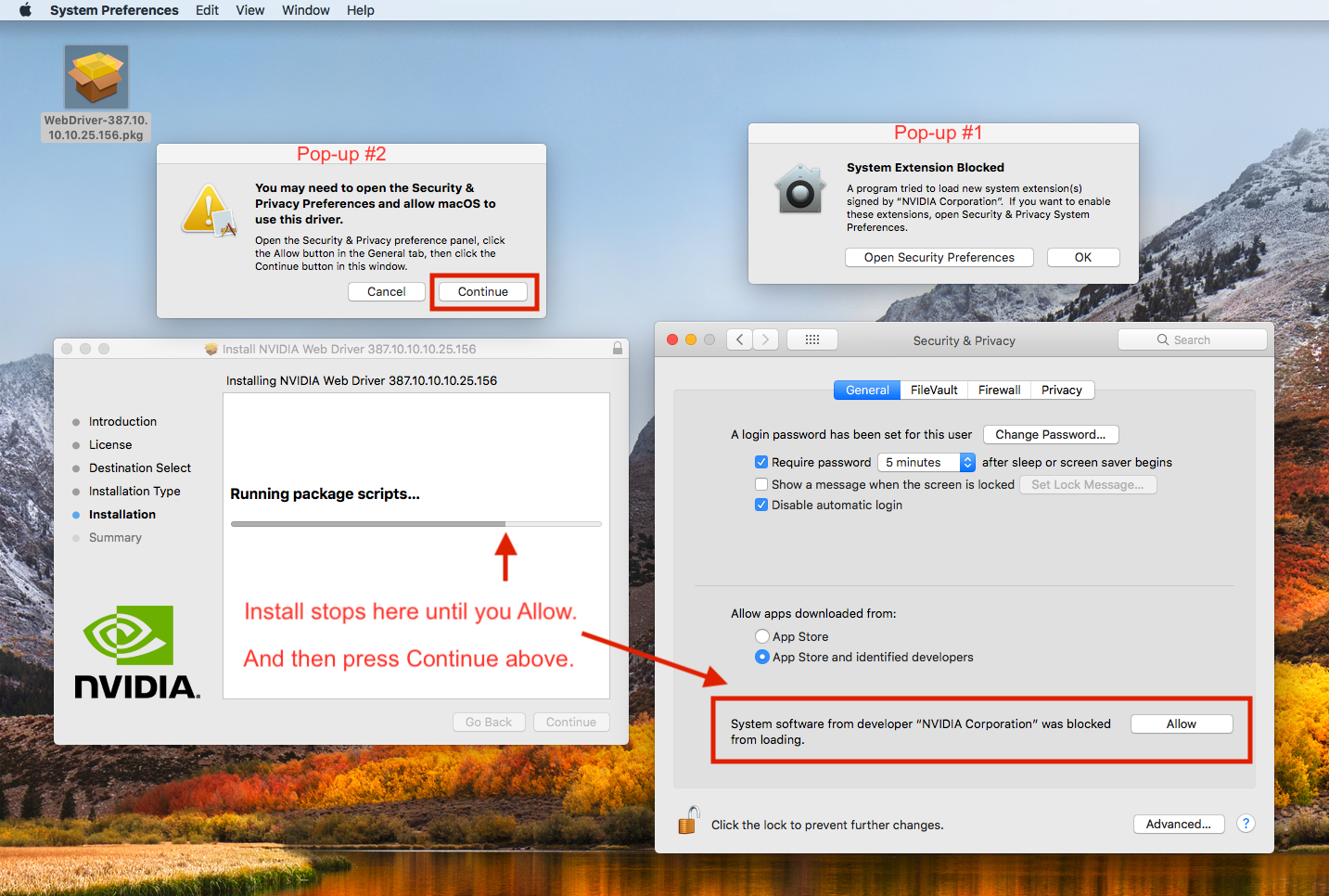This screenshot has height=896, width=1329.
Task: Click the Search field in Security & Privacy
Action: coord(1193,339)
